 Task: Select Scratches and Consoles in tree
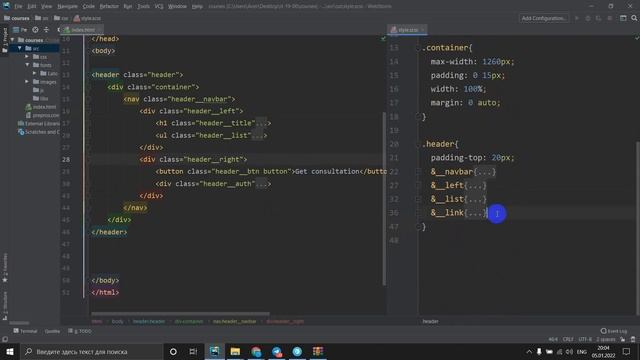pyautogui.click(x=39, y=132)
